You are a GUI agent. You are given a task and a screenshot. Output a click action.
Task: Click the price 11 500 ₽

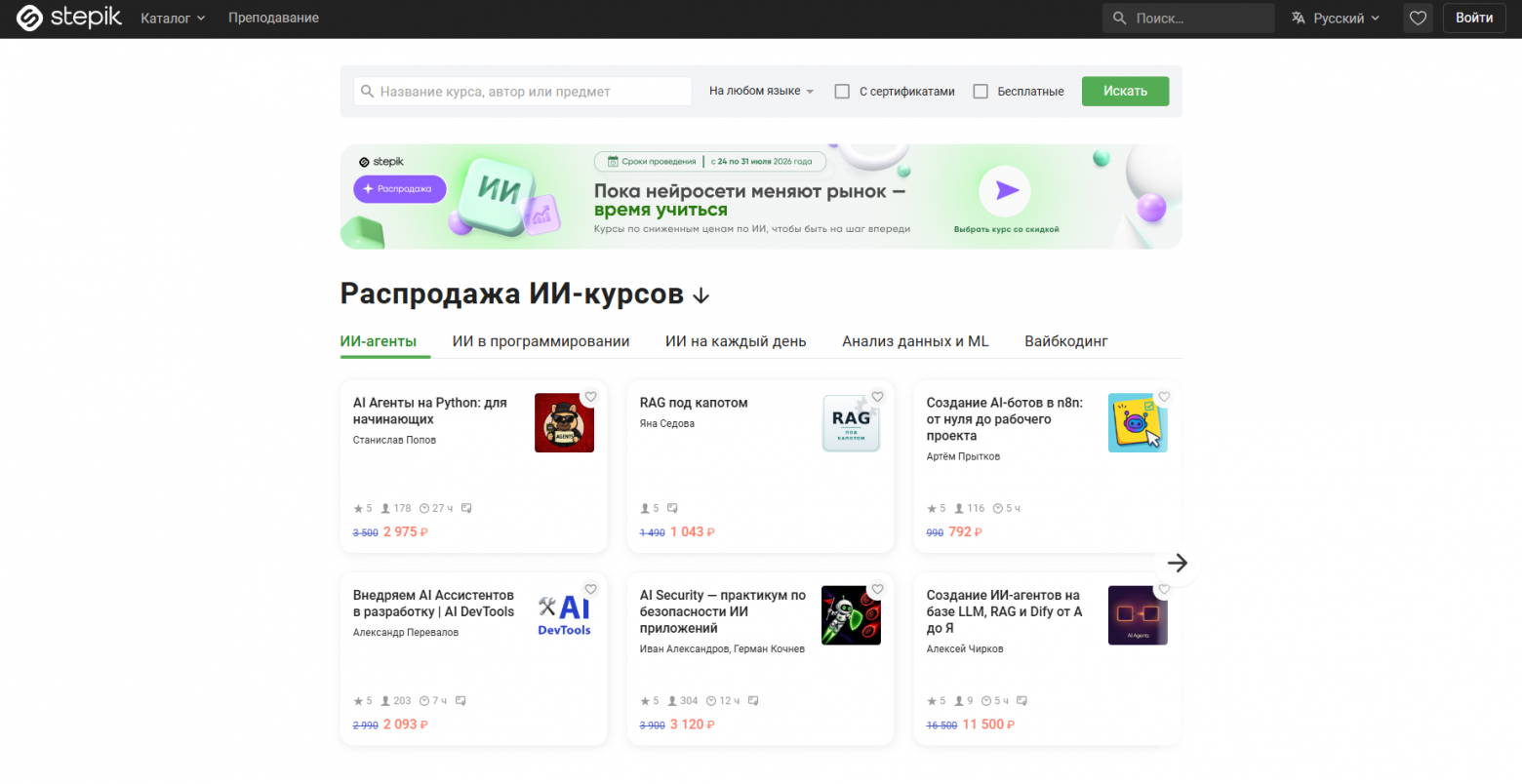[x=988, y=725]
